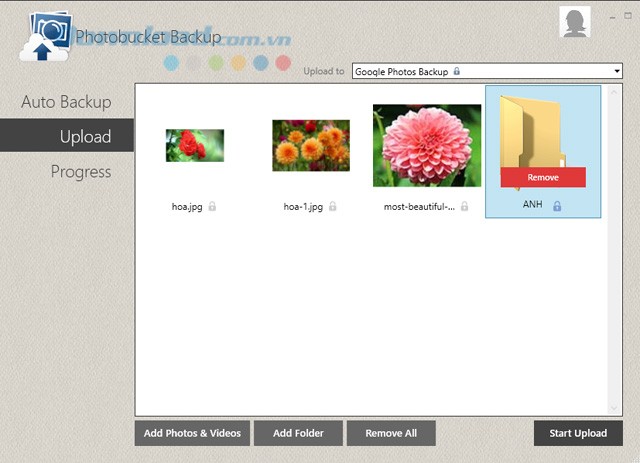Click the blue lock icon beside ANH
640x463 pixels.
[x=557, y=206]
